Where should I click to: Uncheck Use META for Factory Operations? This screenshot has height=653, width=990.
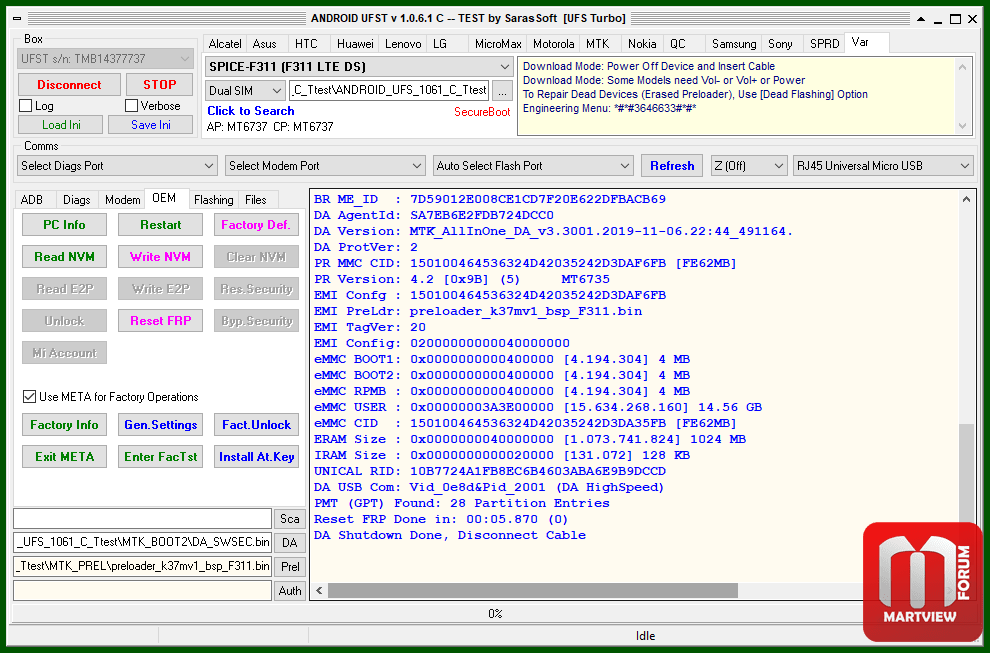pos(29,397)
